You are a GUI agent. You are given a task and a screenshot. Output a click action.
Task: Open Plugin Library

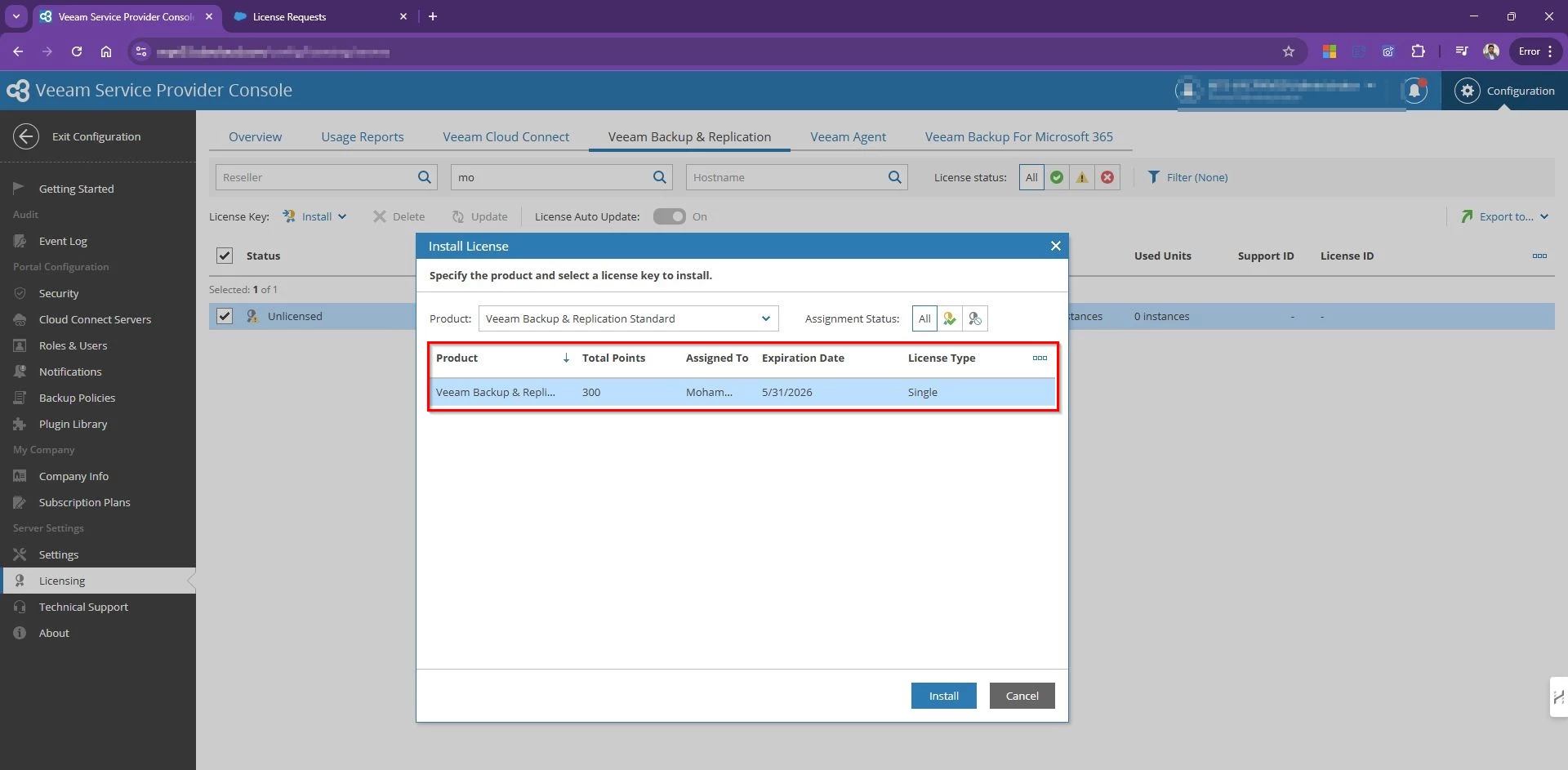(73, 424)
